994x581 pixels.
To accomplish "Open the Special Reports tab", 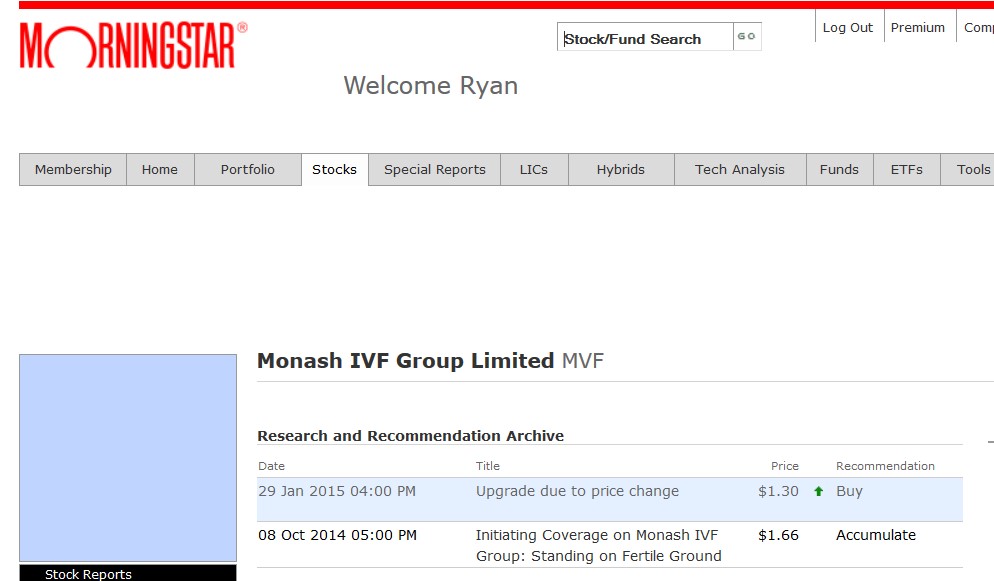I will [x=435, y=170].
